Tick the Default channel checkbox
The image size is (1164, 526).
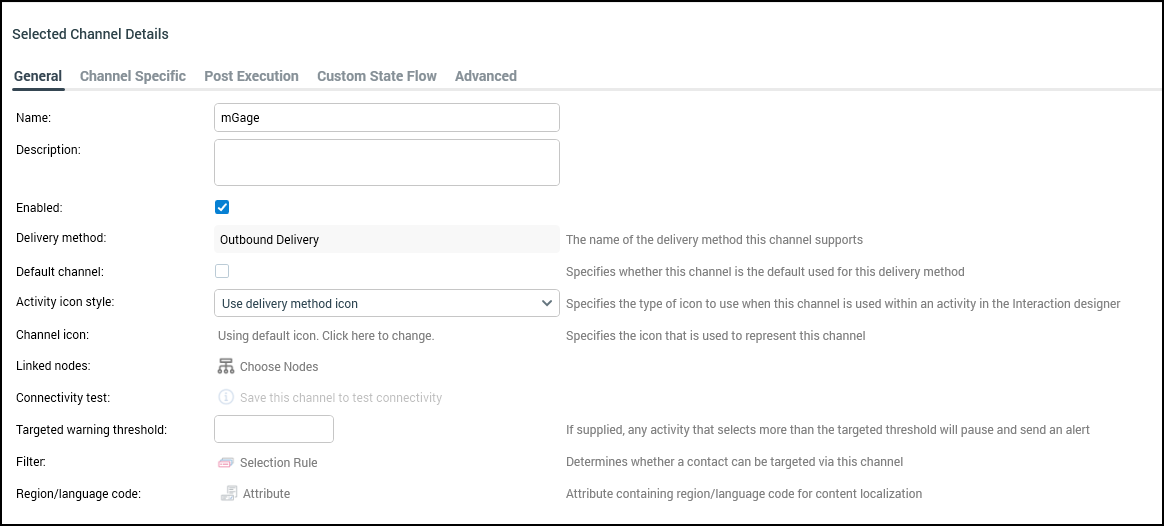point(222,271)
